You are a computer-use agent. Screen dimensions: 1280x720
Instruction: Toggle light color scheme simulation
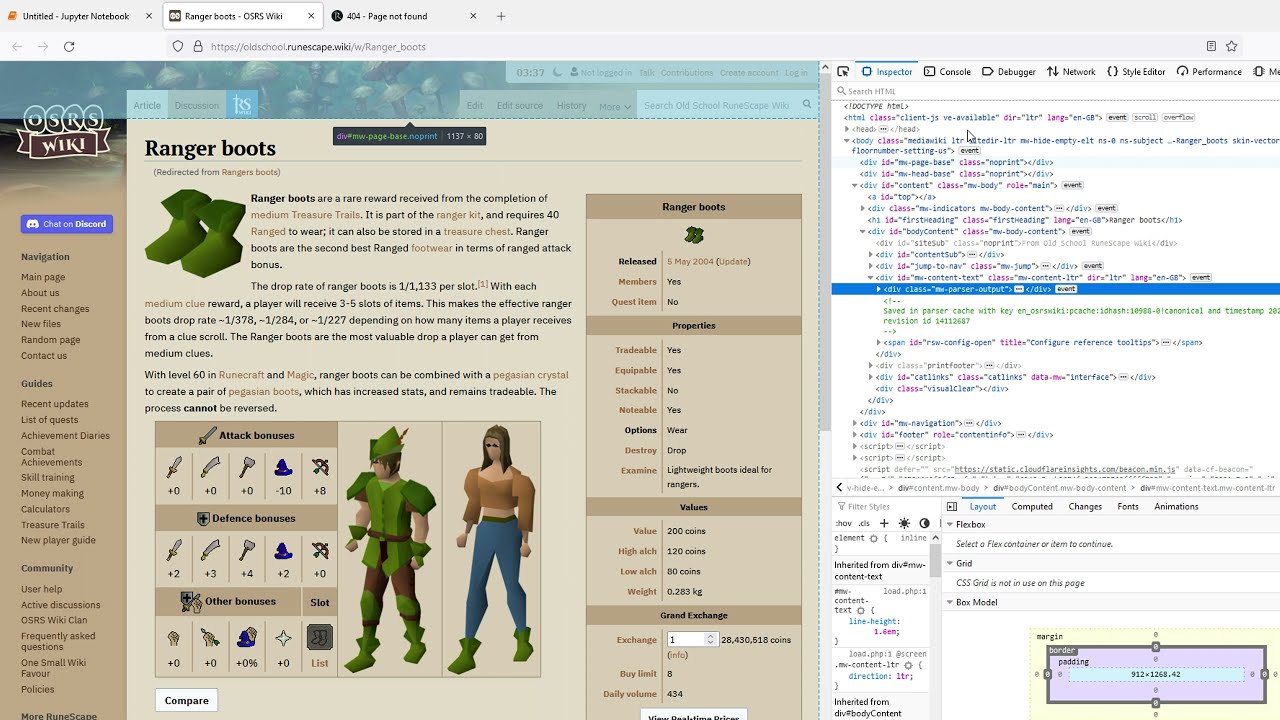point(905,523)
